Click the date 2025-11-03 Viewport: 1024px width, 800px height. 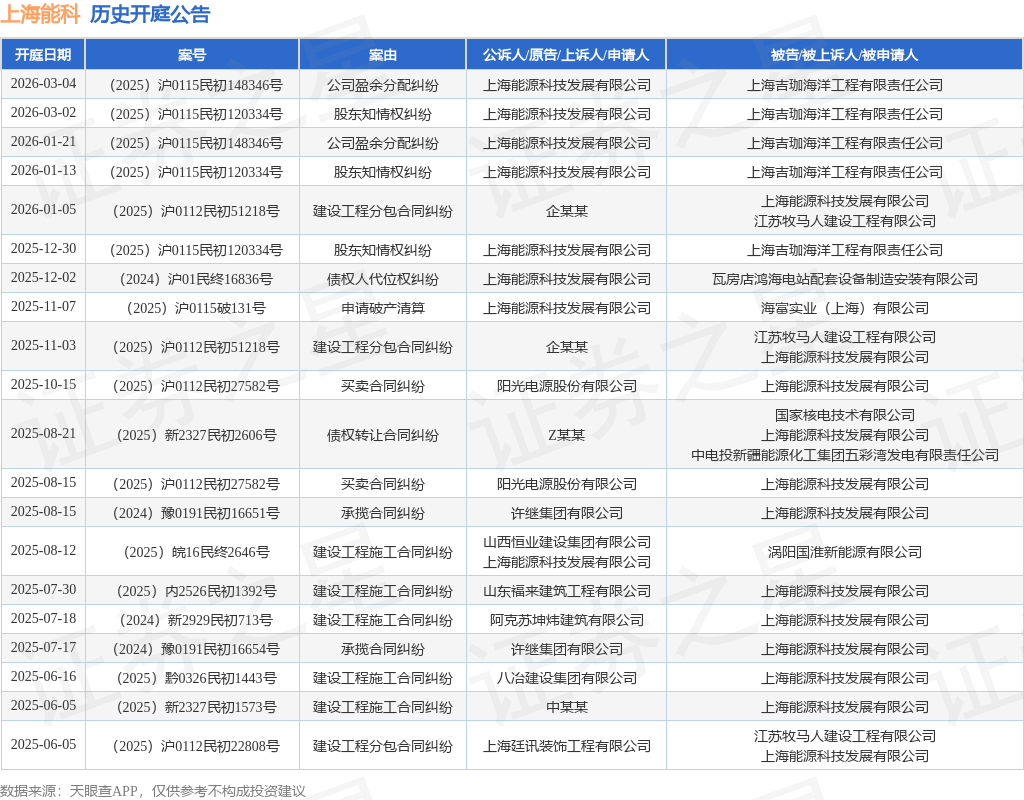43,345
